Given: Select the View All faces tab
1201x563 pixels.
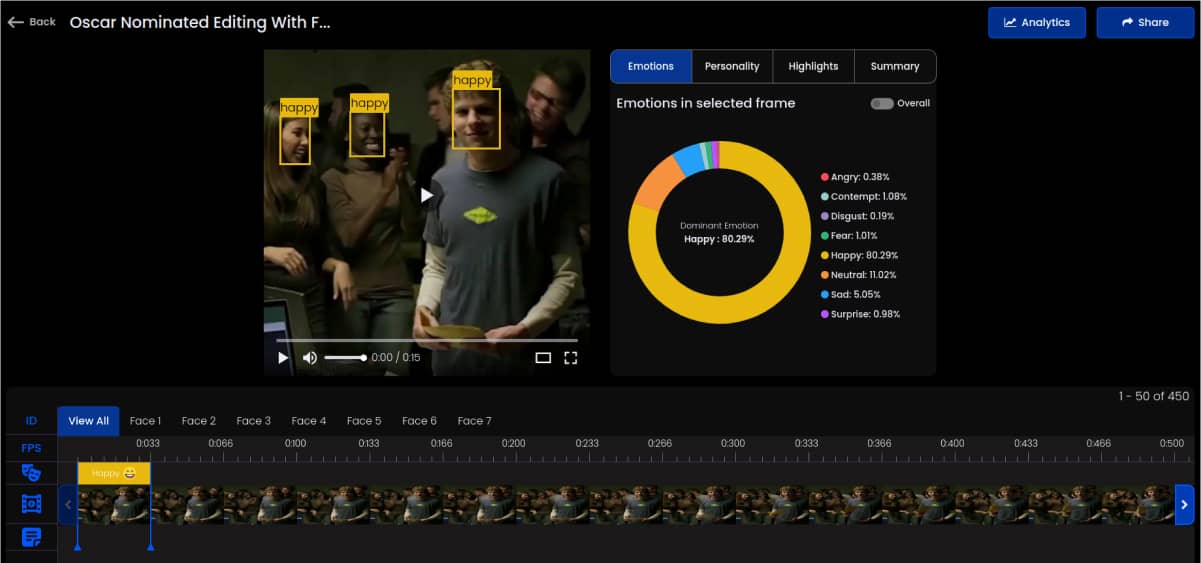Looking at the screenshot, I should pos(88,421).
